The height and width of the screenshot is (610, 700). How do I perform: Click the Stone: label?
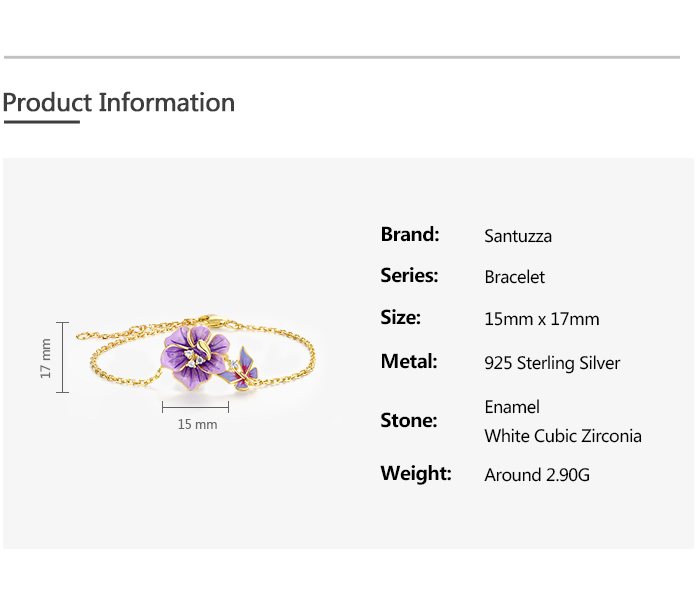[x=409, y=421]
